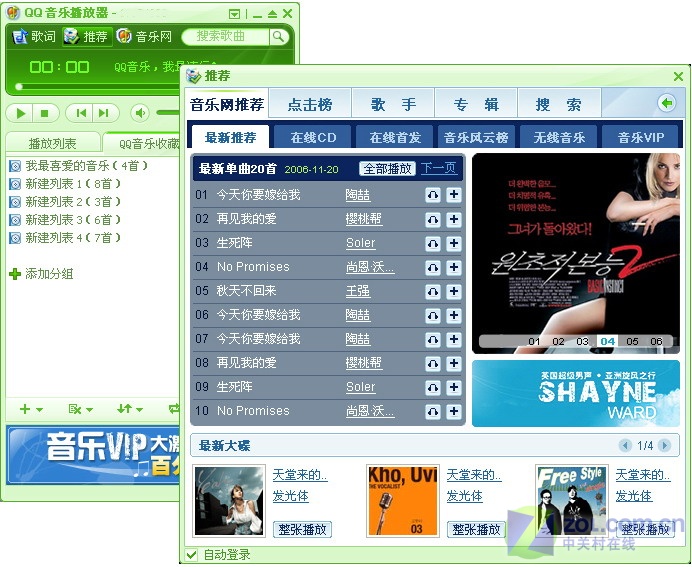Open 在线CD sub-tab

click(x=313, y=137)
